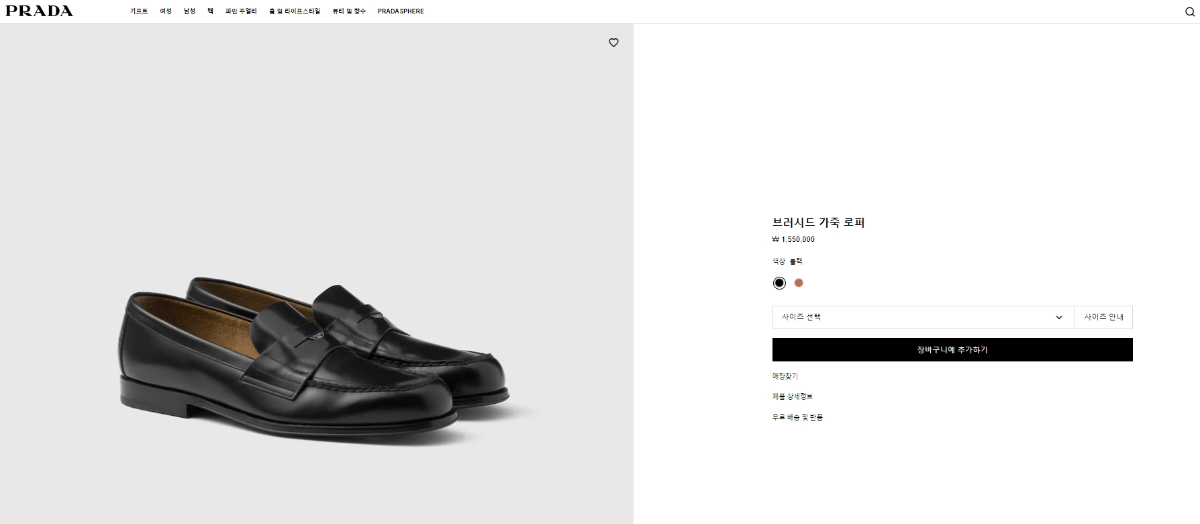Select the 백 menu item
The image size is (1200, 524).
[x=210, y=11]
